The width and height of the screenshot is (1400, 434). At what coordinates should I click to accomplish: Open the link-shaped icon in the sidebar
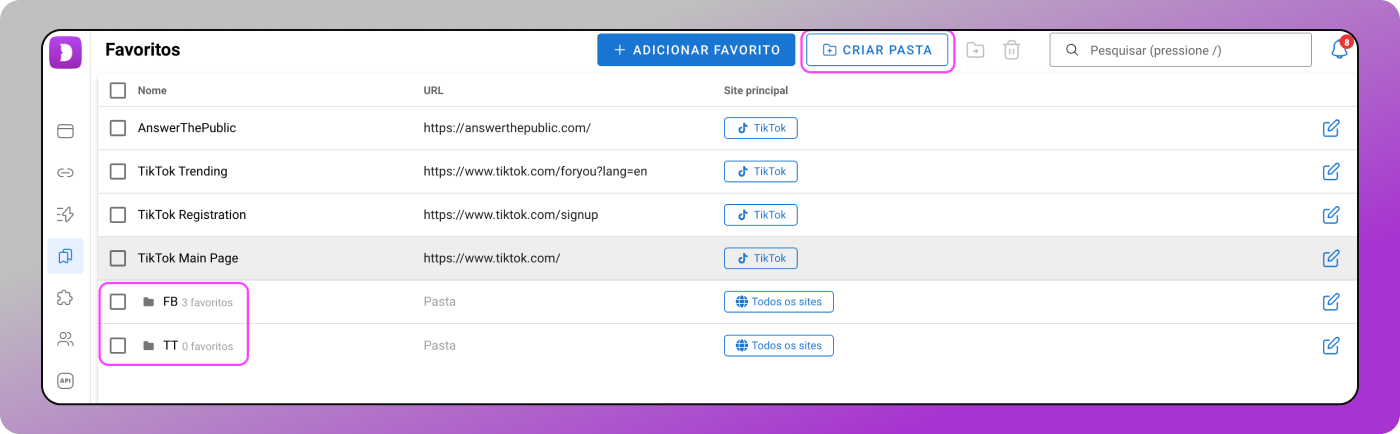coord(65,172)
